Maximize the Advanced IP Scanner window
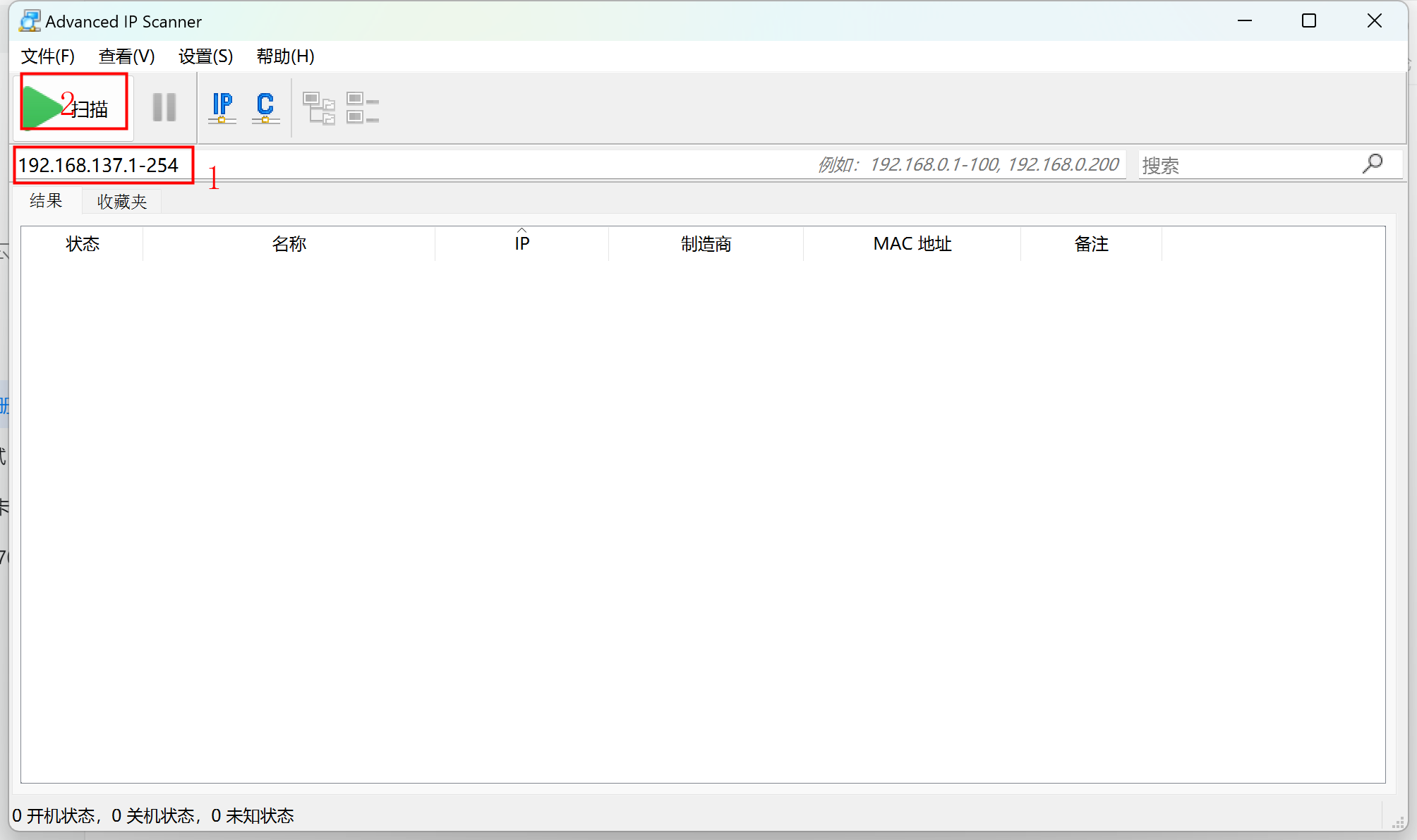Screen dimensions: 1417x840 [x=1309, y=21]
